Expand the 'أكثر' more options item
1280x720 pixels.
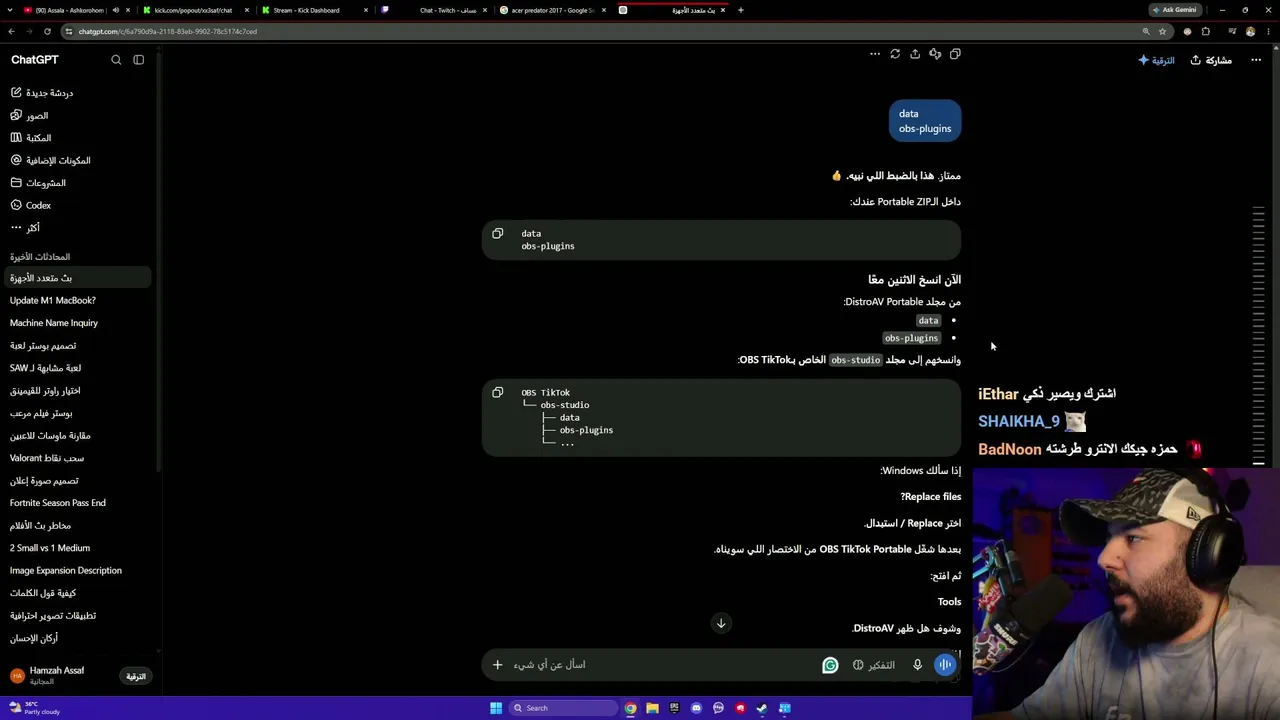(x=78, y=228)
